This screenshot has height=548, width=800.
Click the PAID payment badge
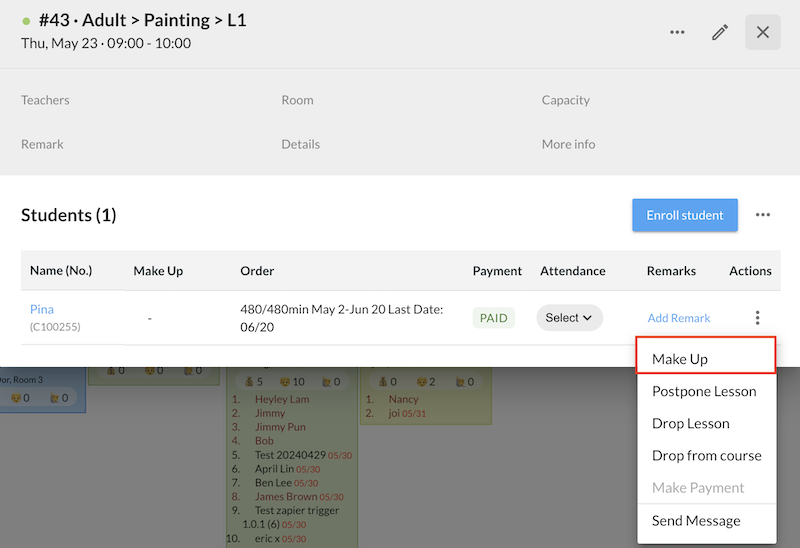click(x=494, y=318)
